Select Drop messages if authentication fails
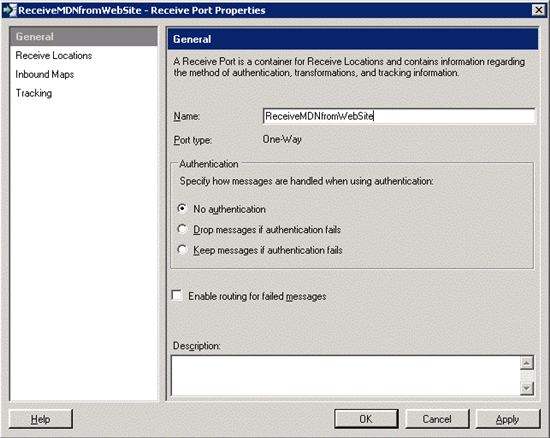Viewport: 550px width, 438px height. click(x=182, y=229)
